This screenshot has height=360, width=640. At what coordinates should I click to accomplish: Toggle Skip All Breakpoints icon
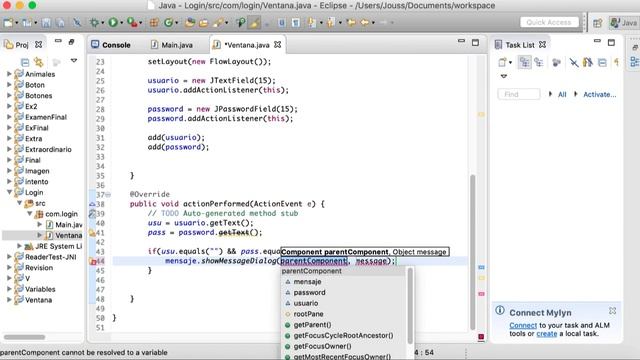pos(77,23)
